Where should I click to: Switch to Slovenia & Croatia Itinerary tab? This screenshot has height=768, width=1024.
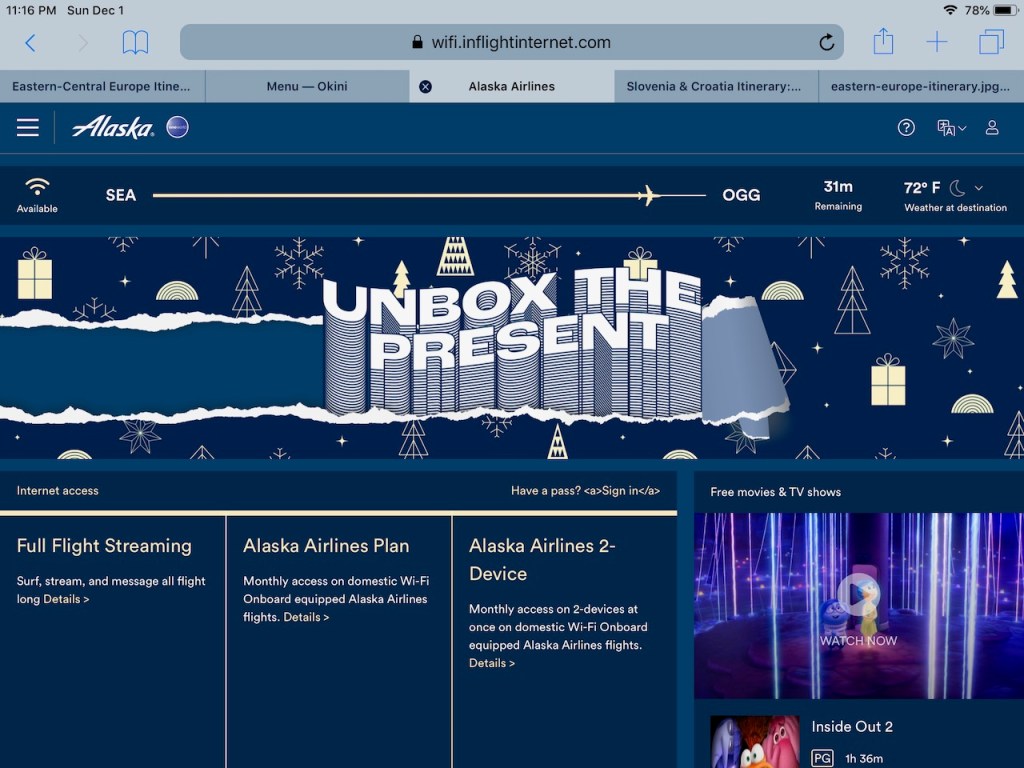coord(714,86)
